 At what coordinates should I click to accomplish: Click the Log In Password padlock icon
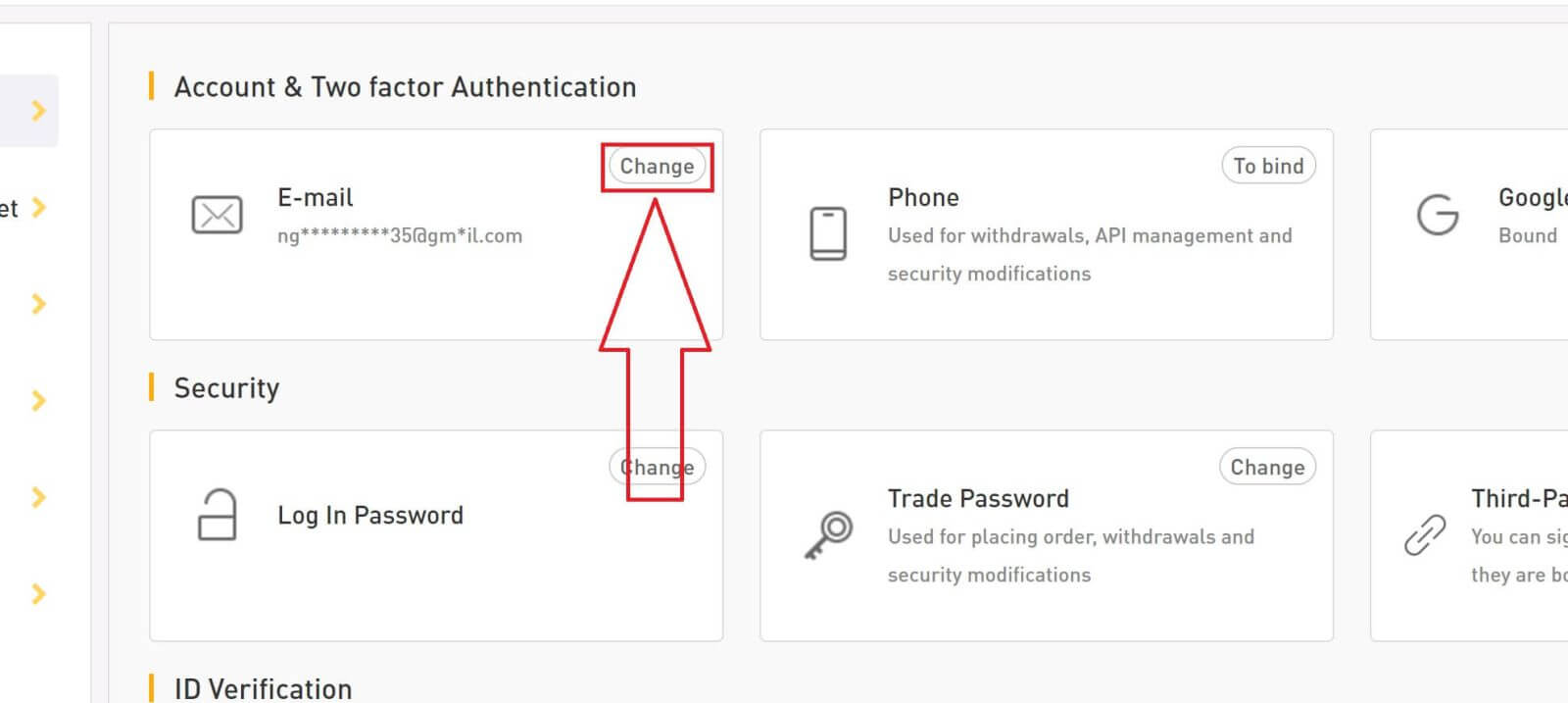pyautogui.click(x=217, y=515)
